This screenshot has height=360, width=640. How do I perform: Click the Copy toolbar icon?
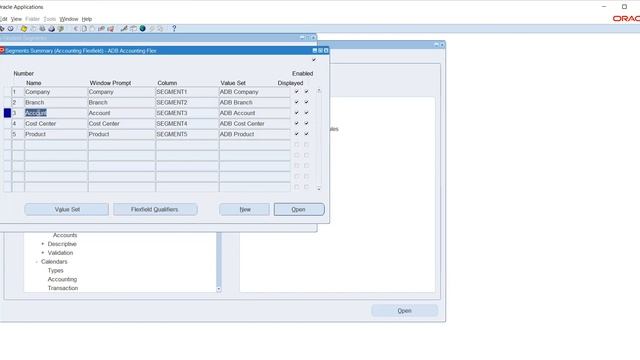pos(84,29)
